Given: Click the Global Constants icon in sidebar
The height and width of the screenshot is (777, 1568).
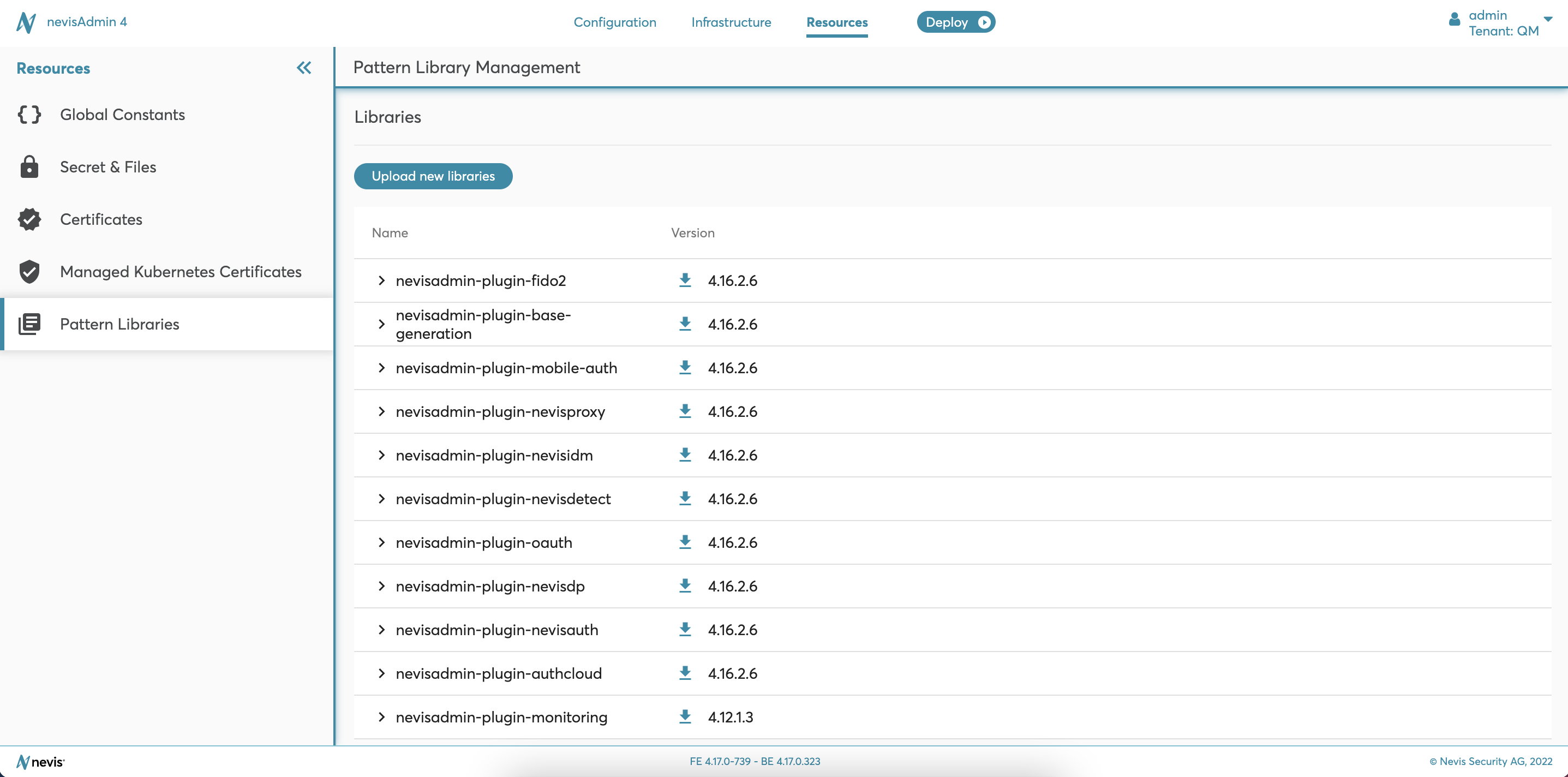Looking at the screenshot, I should 29,114.
